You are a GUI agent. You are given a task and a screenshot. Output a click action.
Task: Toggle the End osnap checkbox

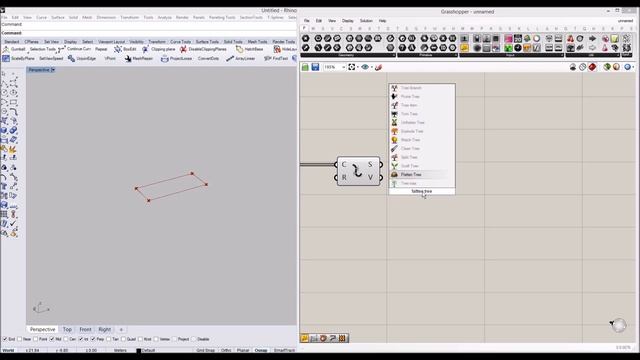(5, 339)
